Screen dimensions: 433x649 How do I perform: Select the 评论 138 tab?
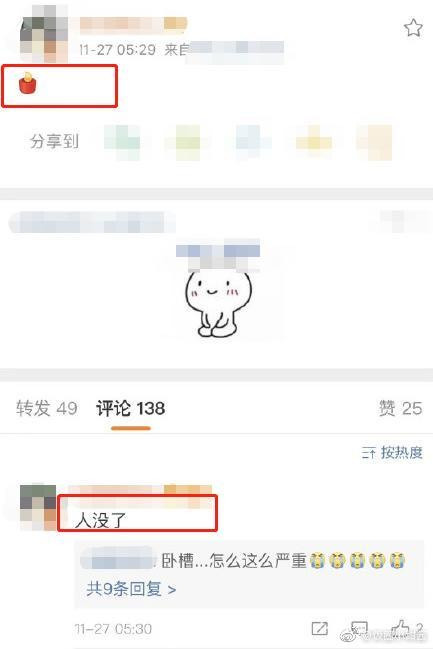coord(130,408)
